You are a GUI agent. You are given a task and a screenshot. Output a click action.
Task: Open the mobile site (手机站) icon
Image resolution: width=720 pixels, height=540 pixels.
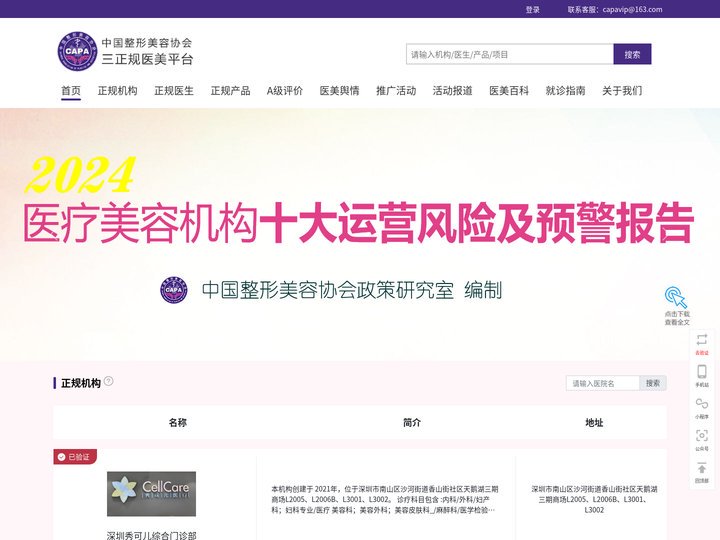(x=702, y=371)
